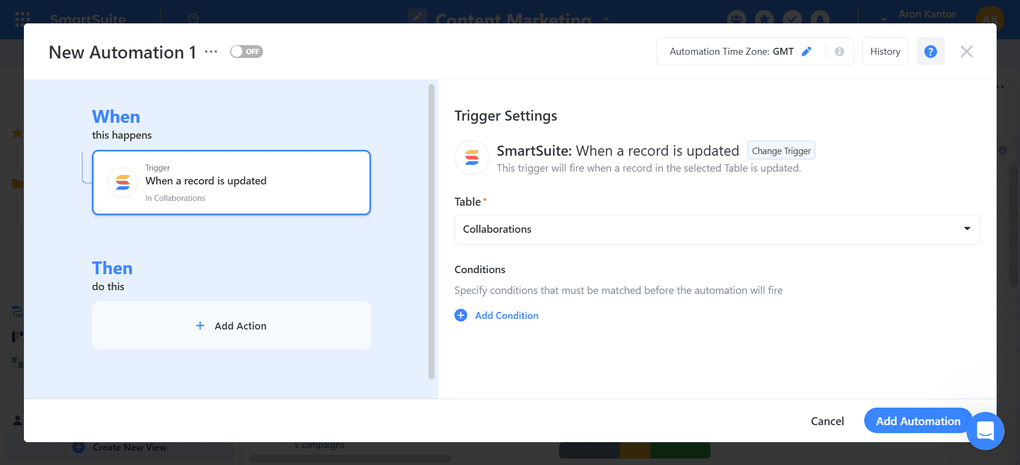Click Cancel at dialog bottom
This screenshot has width=1020, height=465.
827,421
